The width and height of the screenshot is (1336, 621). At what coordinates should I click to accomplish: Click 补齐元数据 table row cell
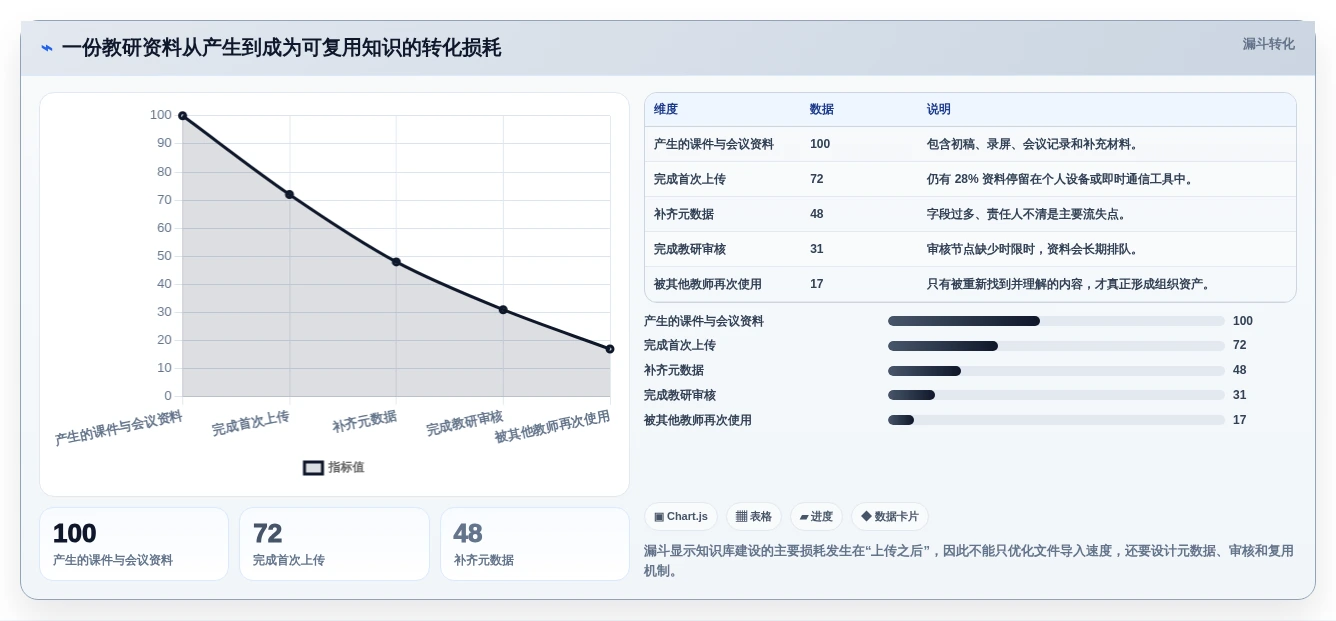(x=684, y=214)
